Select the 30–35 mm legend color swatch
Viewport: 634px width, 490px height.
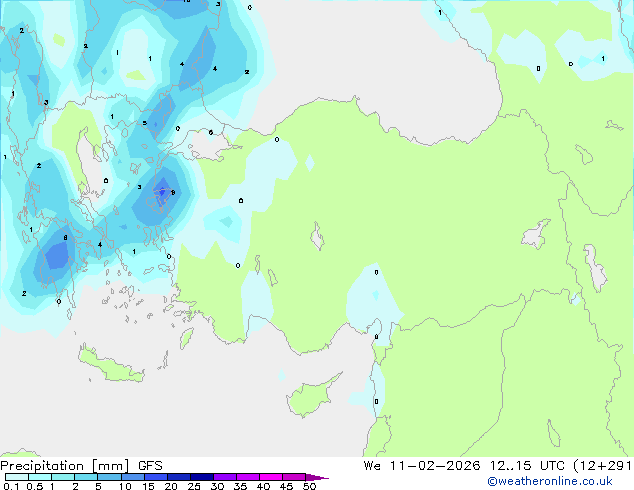pyautogui.click(x=224, y=477)
